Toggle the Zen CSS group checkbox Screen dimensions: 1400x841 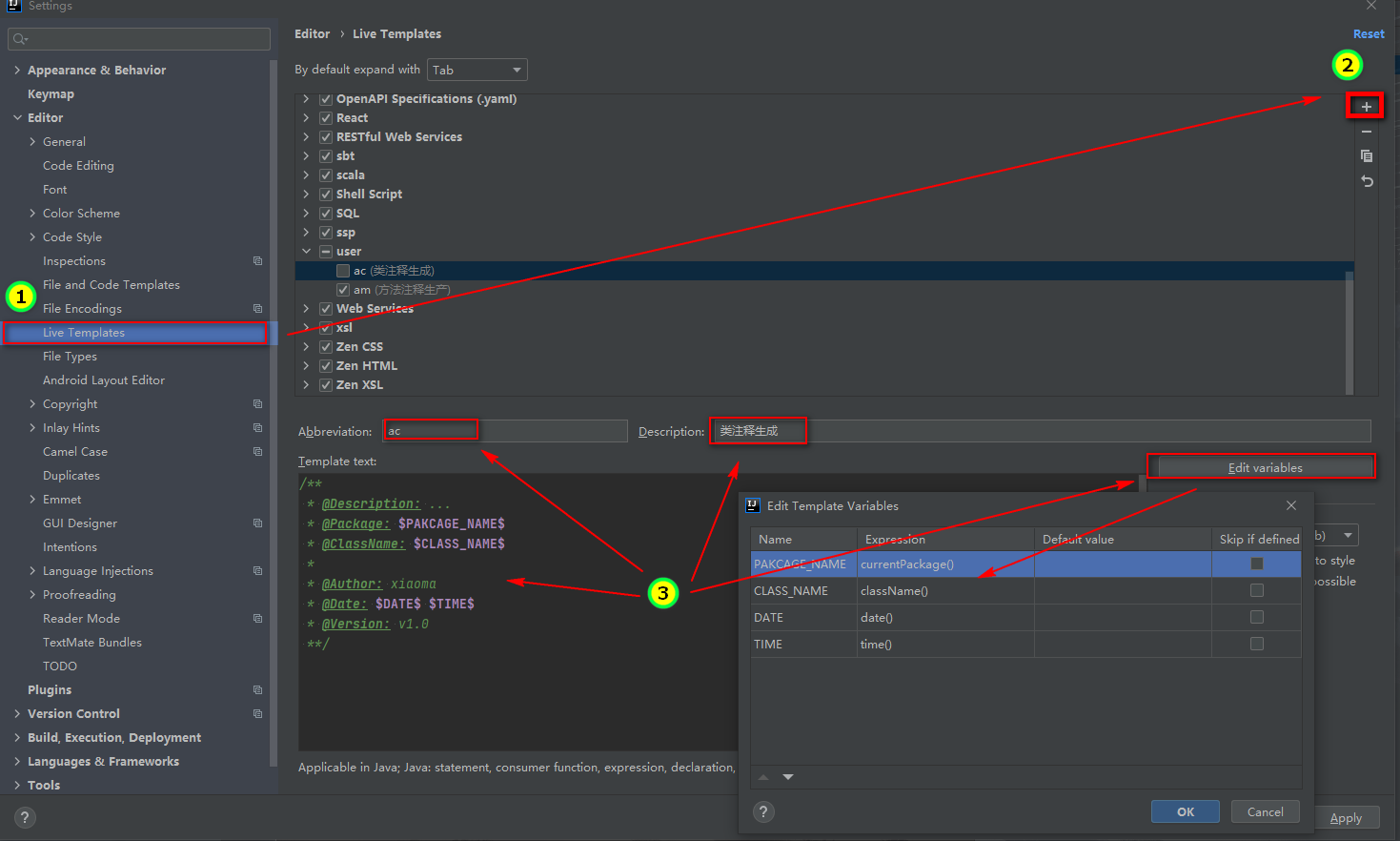[326, 347]
